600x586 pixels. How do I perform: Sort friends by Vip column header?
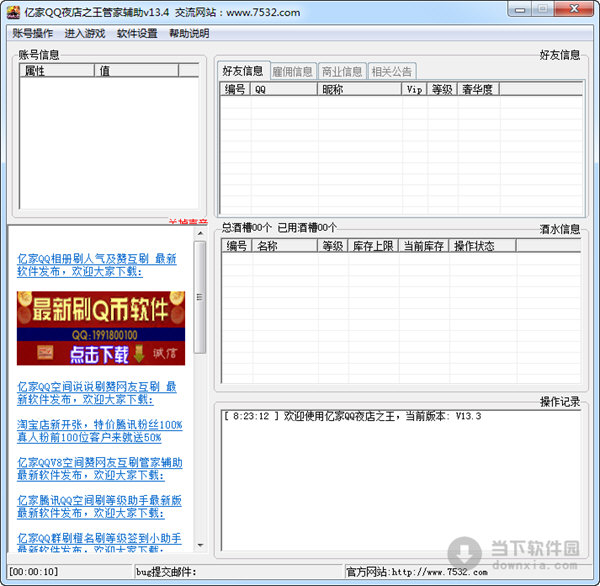click(x=415, y=90)
